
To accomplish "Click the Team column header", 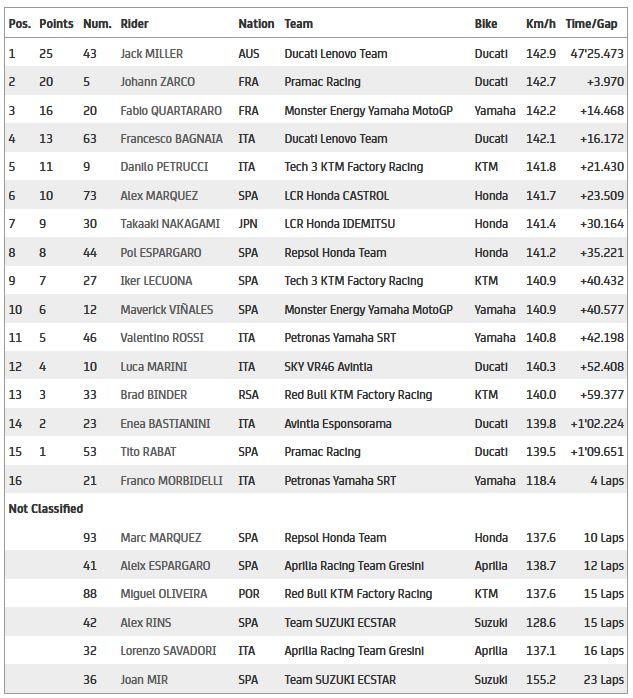I will point(298,23).
